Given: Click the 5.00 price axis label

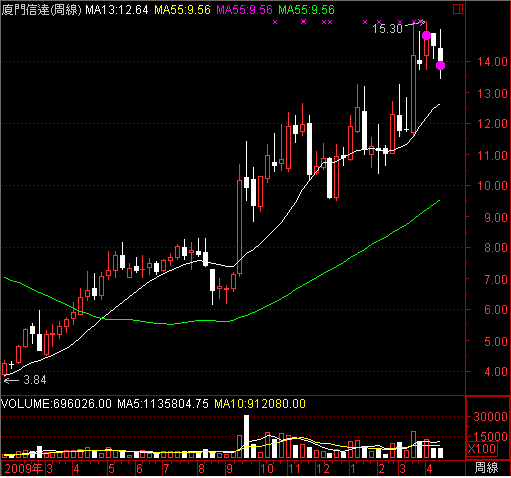Looking at the screenshot, I should point(496,342).
